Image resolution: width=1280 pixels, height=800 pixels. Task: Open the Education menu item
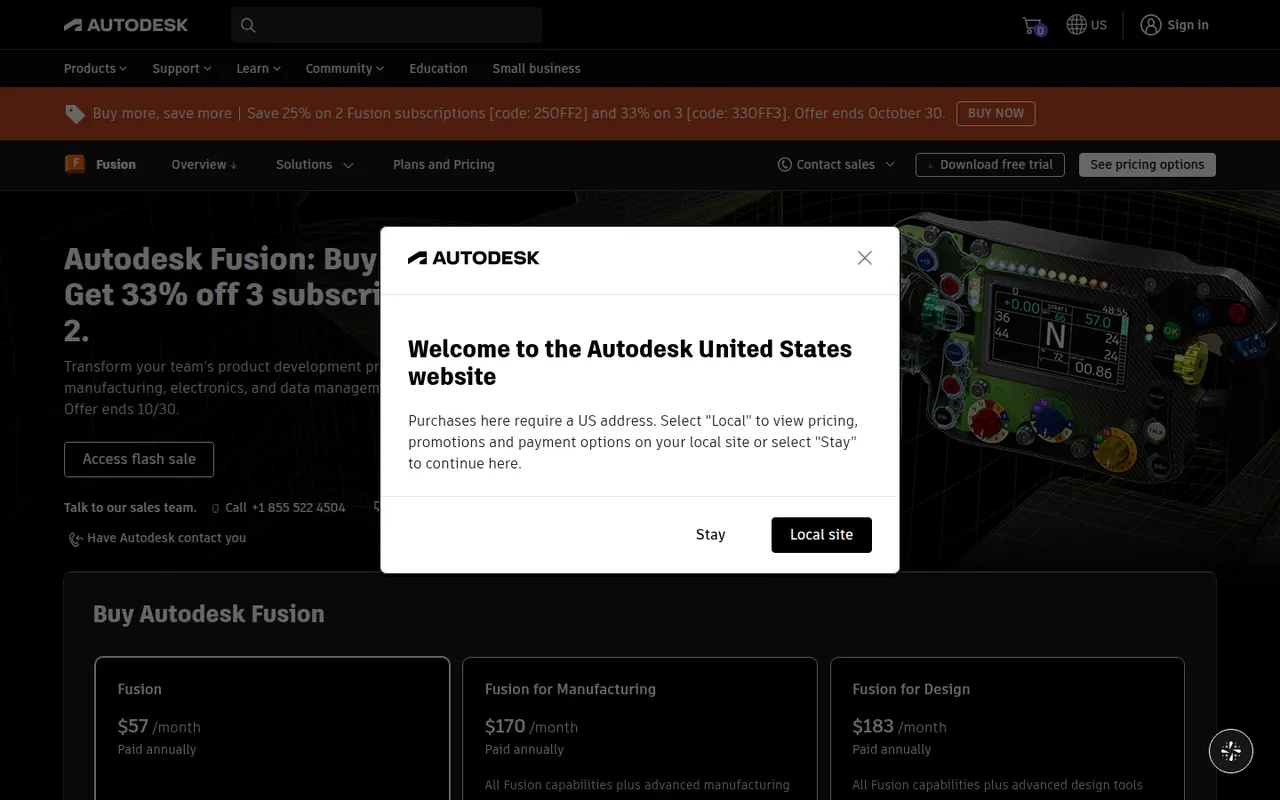tap(438, 68)
